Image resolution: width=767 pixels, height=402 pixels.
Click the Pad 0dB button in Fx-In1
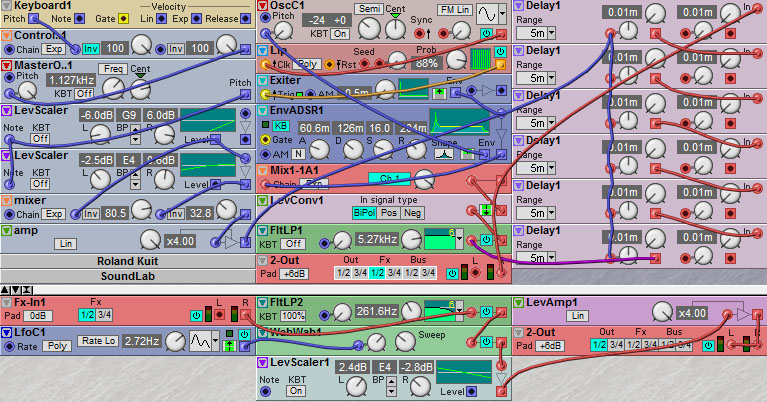point(38,315)
